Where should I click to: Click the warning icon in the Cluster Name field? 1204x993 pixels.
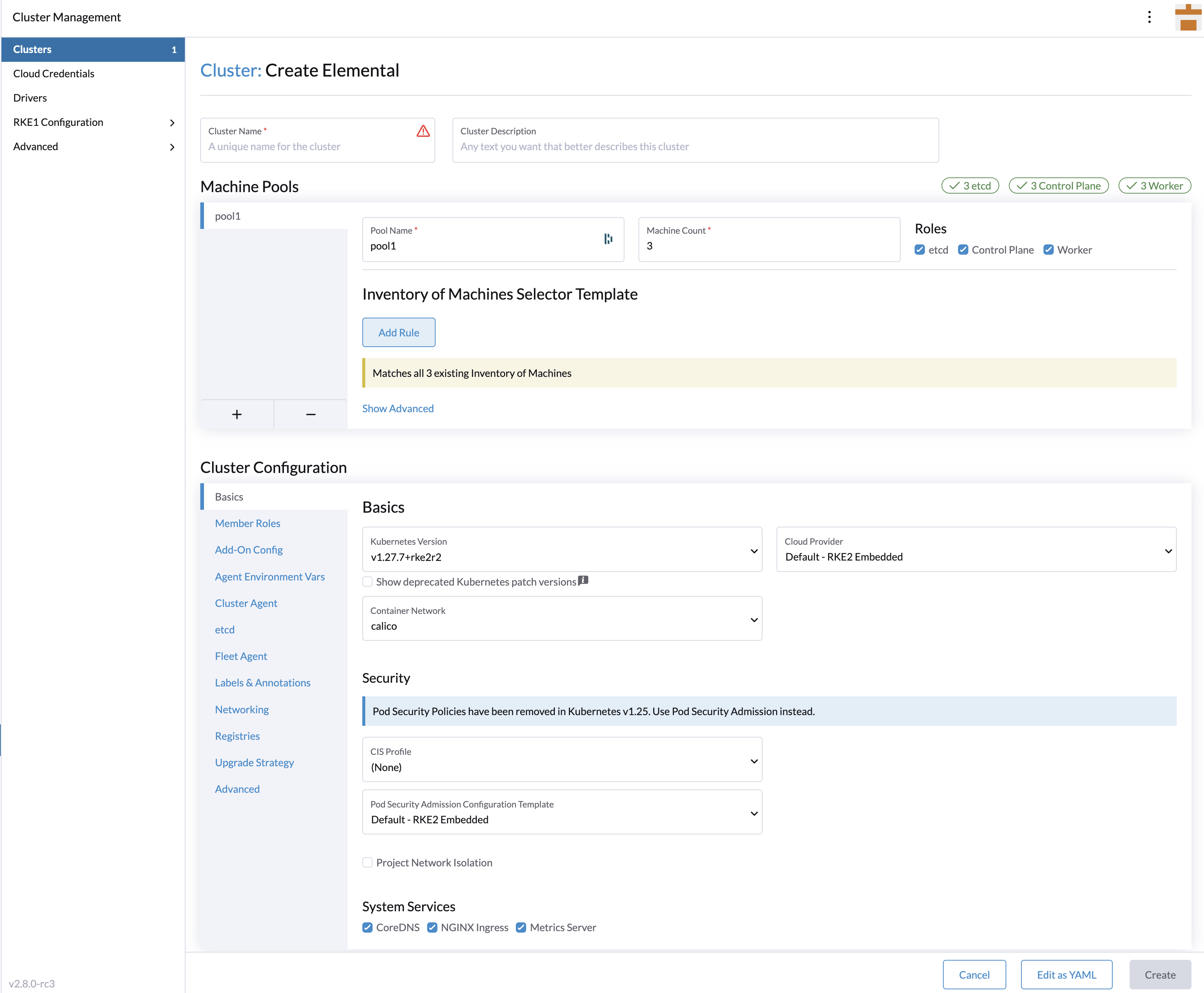pyautogui.click(x=423, y=131)
